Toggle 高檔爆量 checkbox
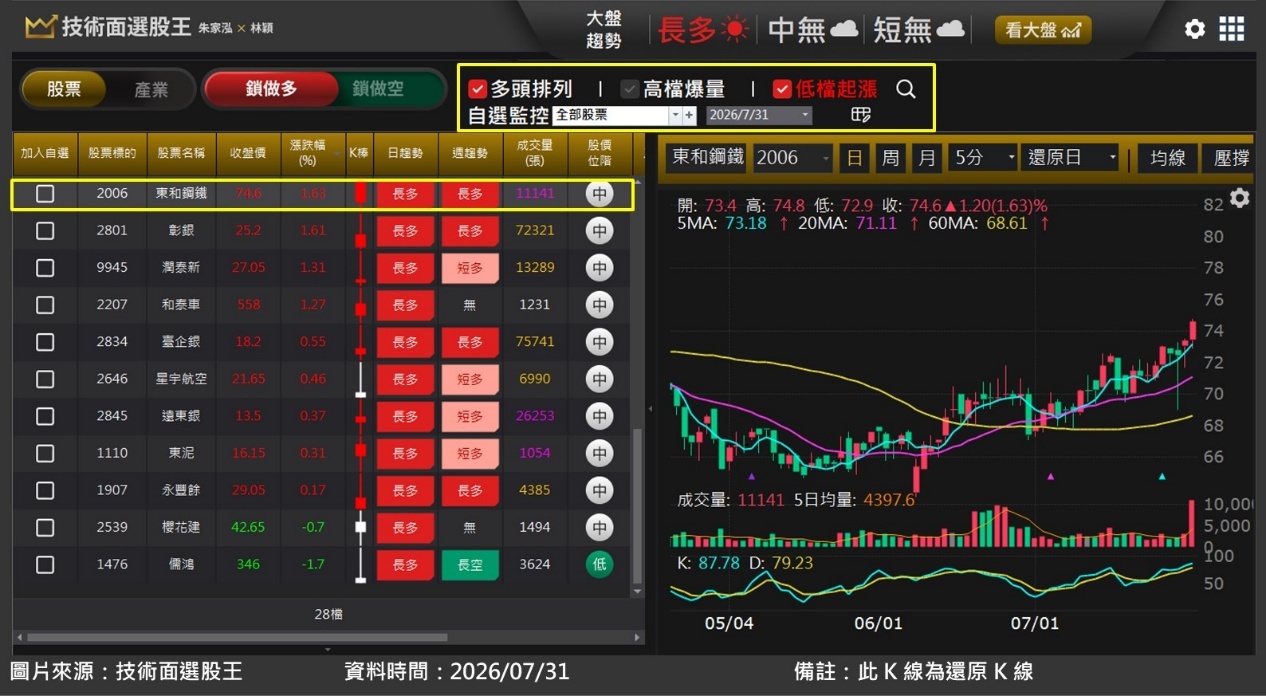This screenshot has height=696, width=1266. click(x=629, y=89)
